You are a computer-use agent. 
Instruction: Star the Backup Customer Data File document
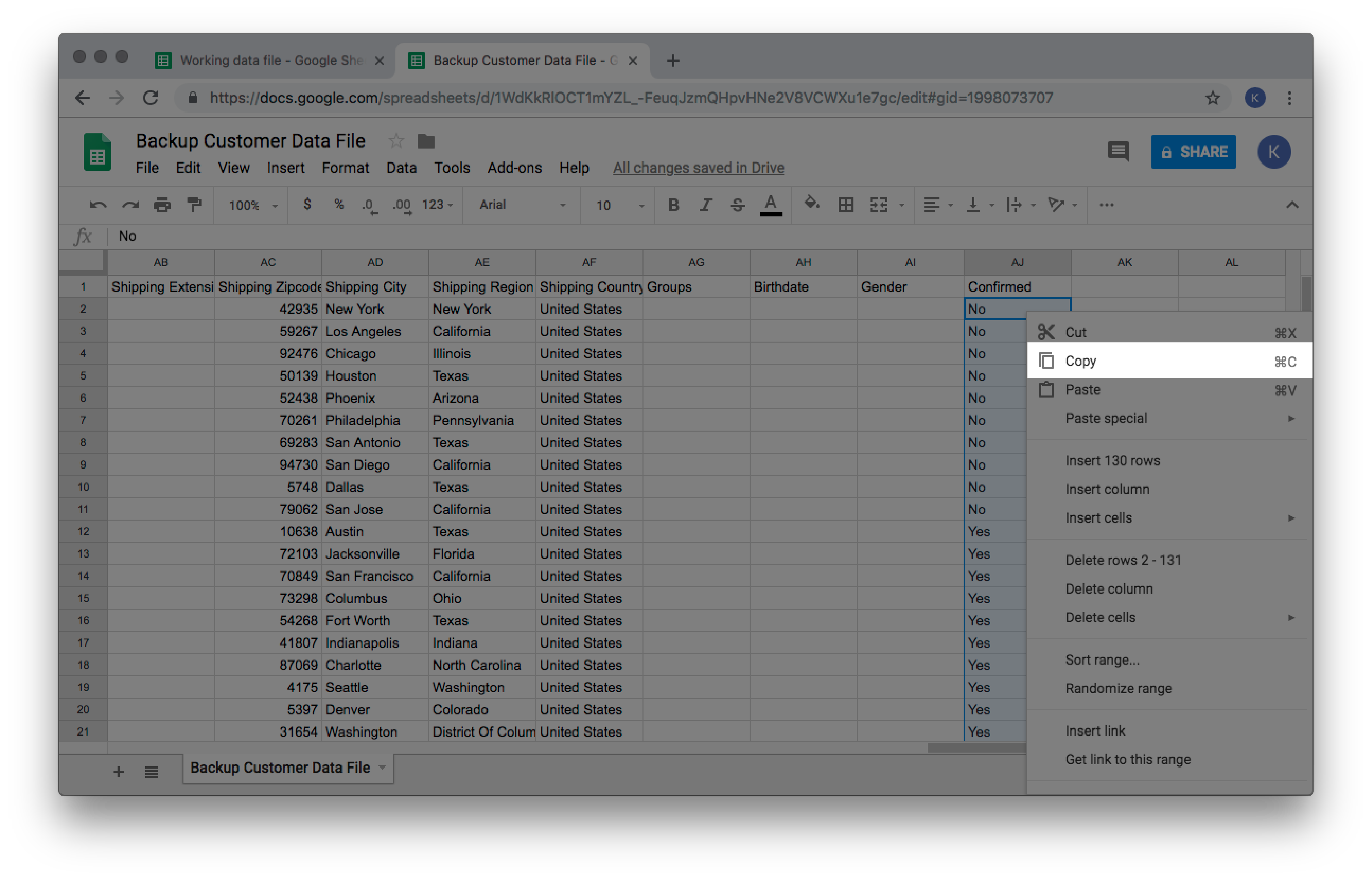(x=396, y=141)
